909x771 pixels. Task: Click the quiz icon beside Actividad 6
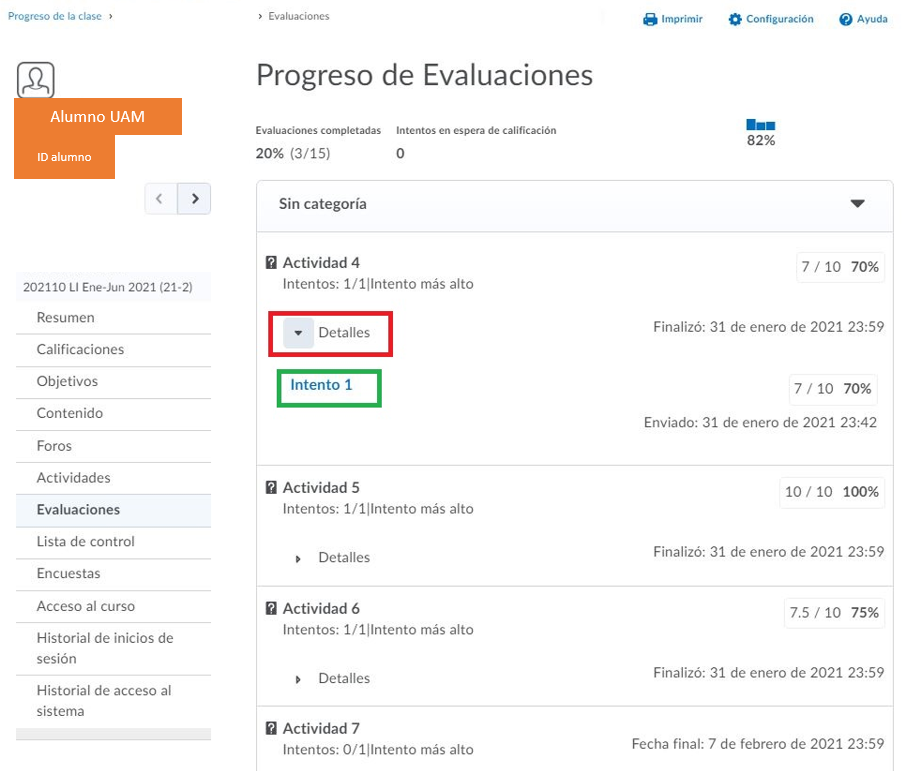270,609
